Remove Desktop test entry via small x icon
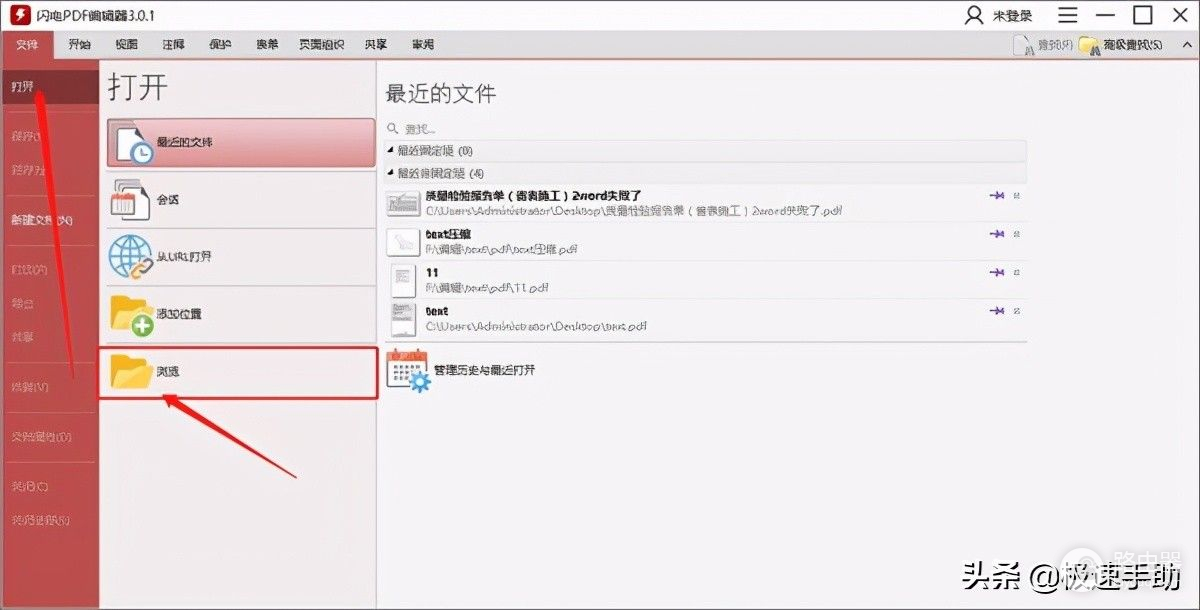Viewport: 1200px width, 610px height. pyautogui.click(x=1017, y=311)
